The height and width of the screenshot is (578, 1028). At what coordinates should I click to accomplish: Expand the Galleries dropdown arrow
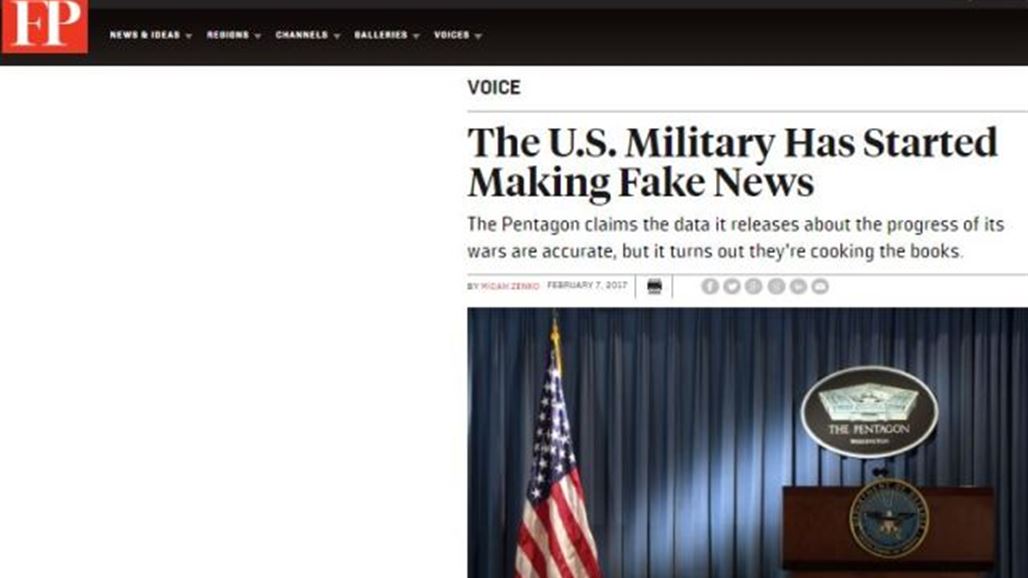pyautogui.click(x=416, y=36)
